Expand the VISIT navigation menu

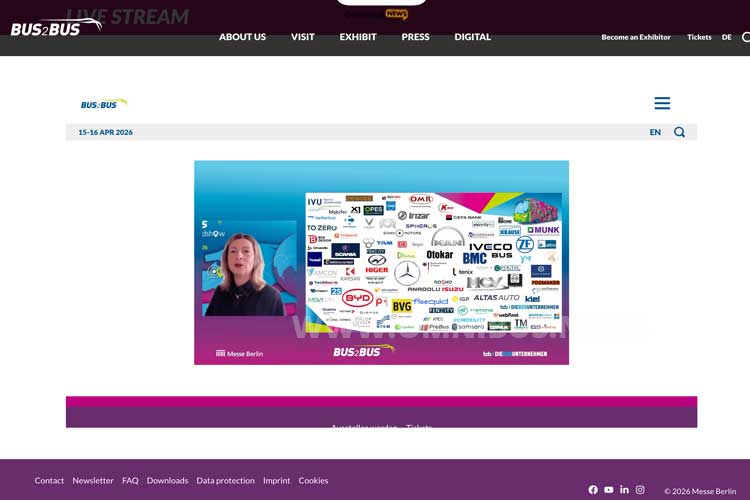tap(302, 37)
